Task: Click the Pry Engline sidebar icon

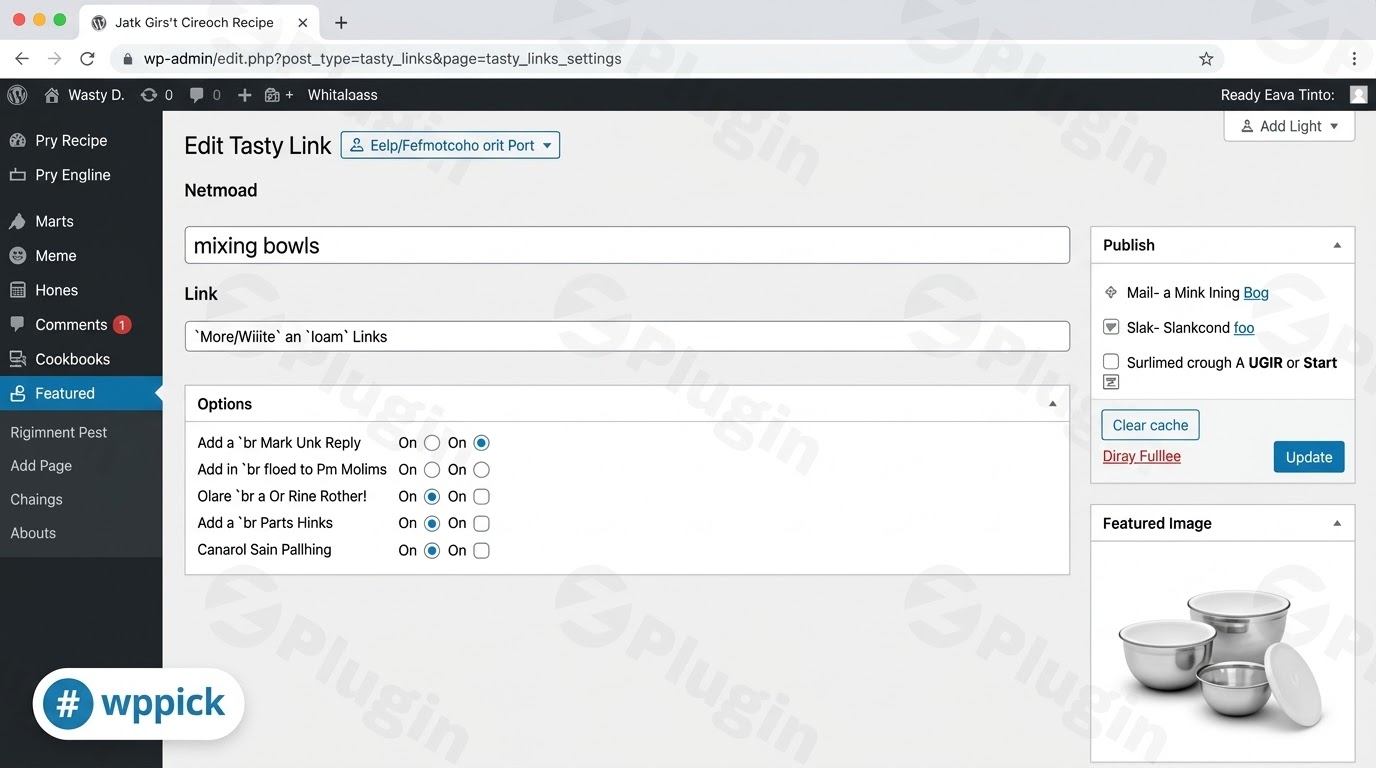Action: coord(17,175)
